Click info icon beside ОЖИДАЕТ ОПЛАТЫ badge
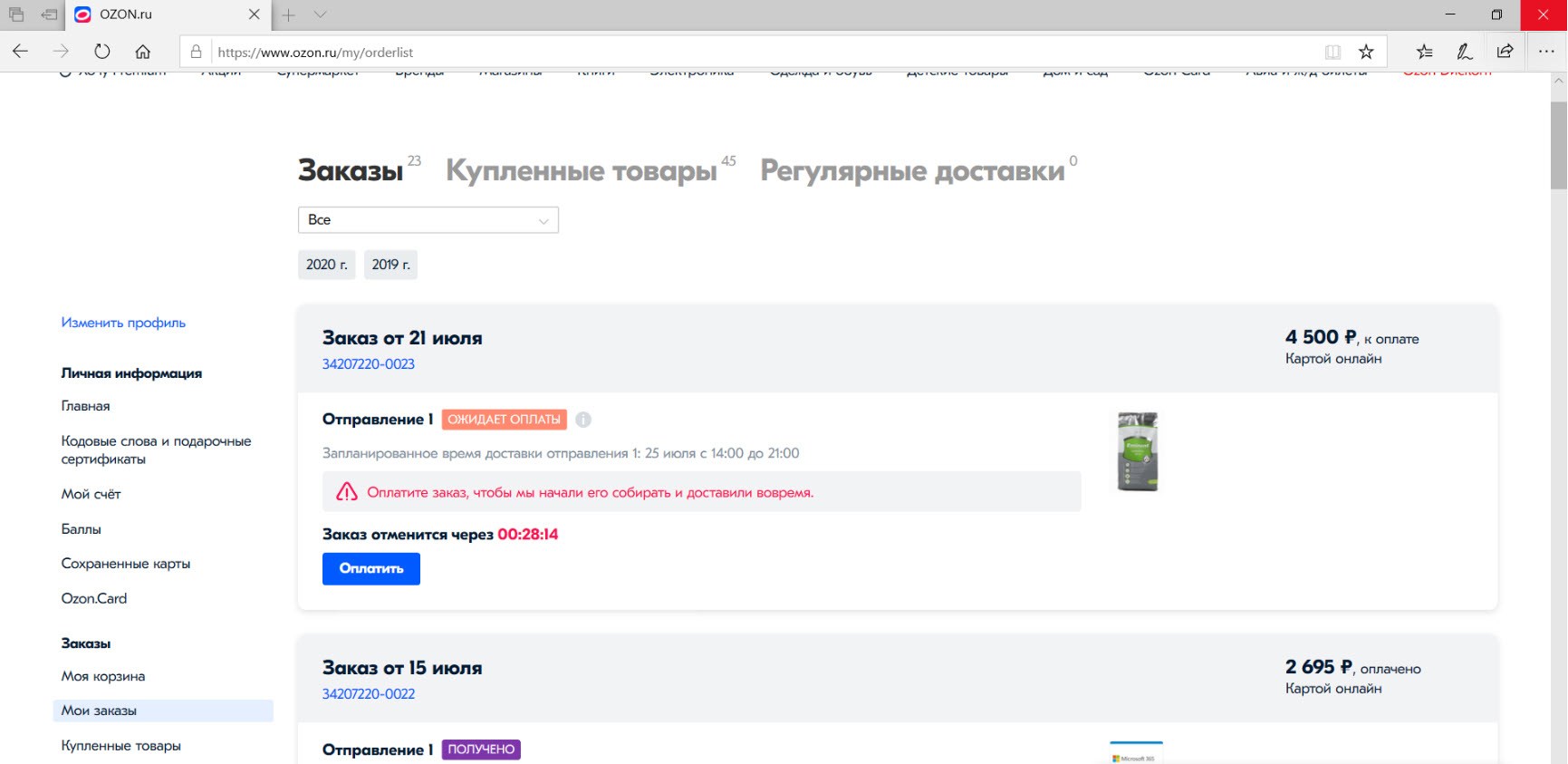This screenshot has height=764, width=1568. pyautogui.click(x=583, y=420)
